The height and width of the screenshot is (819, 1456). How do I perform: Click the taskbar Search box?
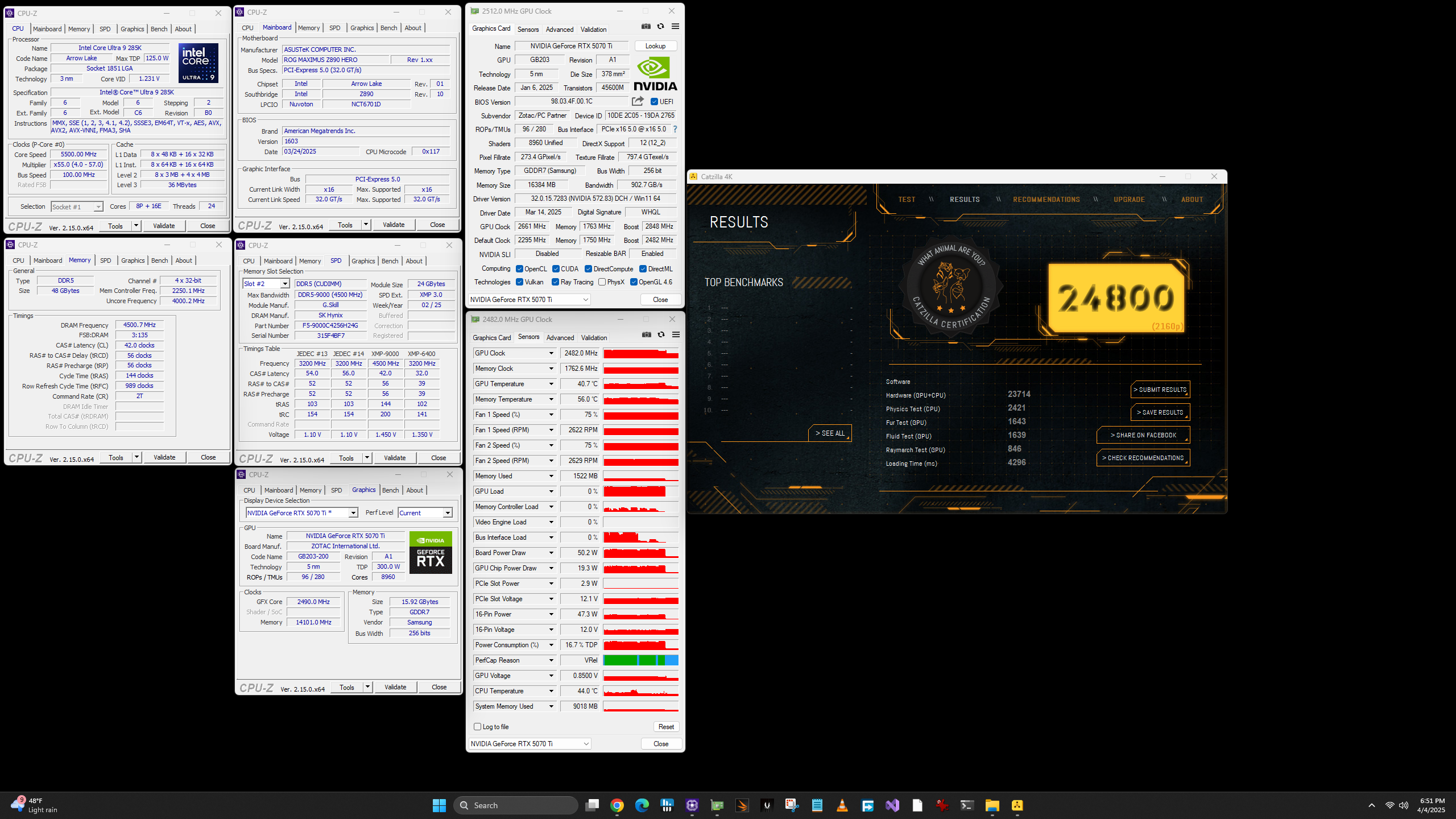[516, 805]
